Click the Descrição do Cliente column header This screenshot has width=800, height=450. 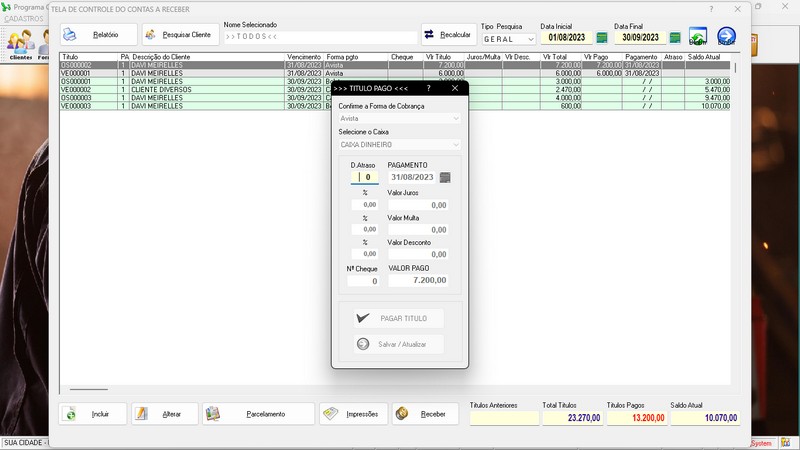(x=207, y=57)
